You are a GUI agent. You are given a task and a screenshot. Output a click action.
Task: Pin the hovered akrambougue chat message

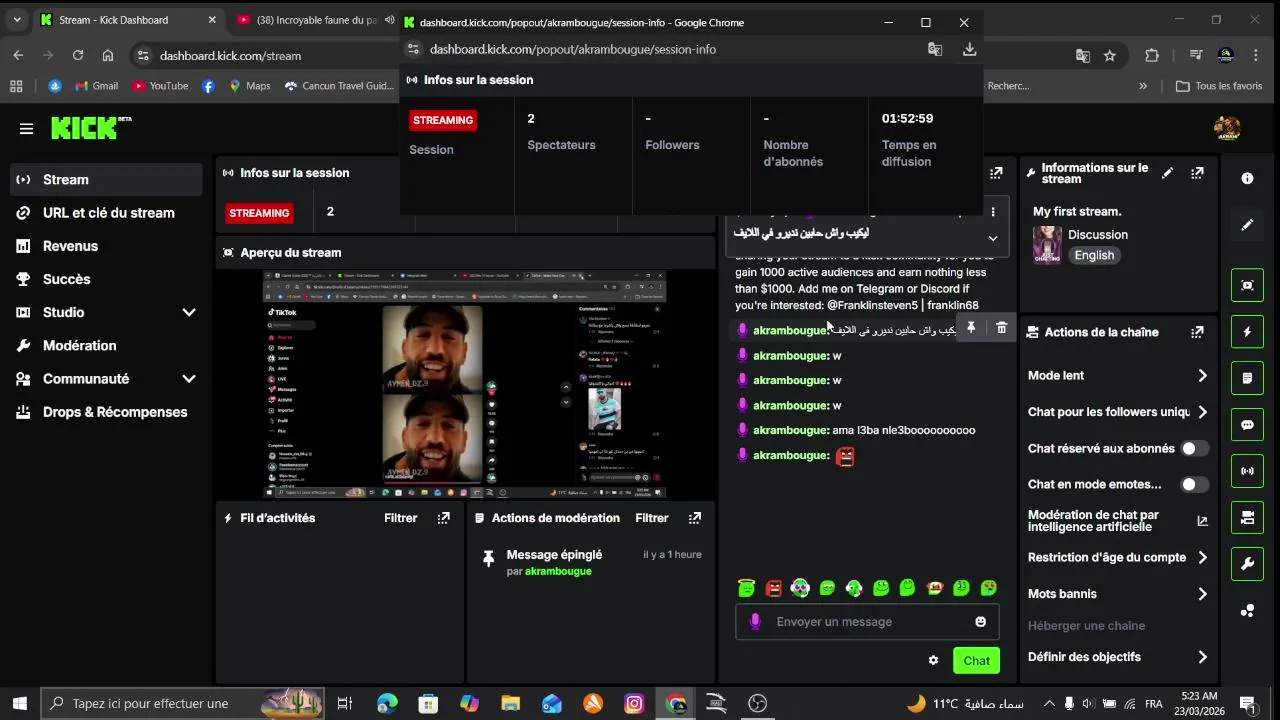point(971,328)
